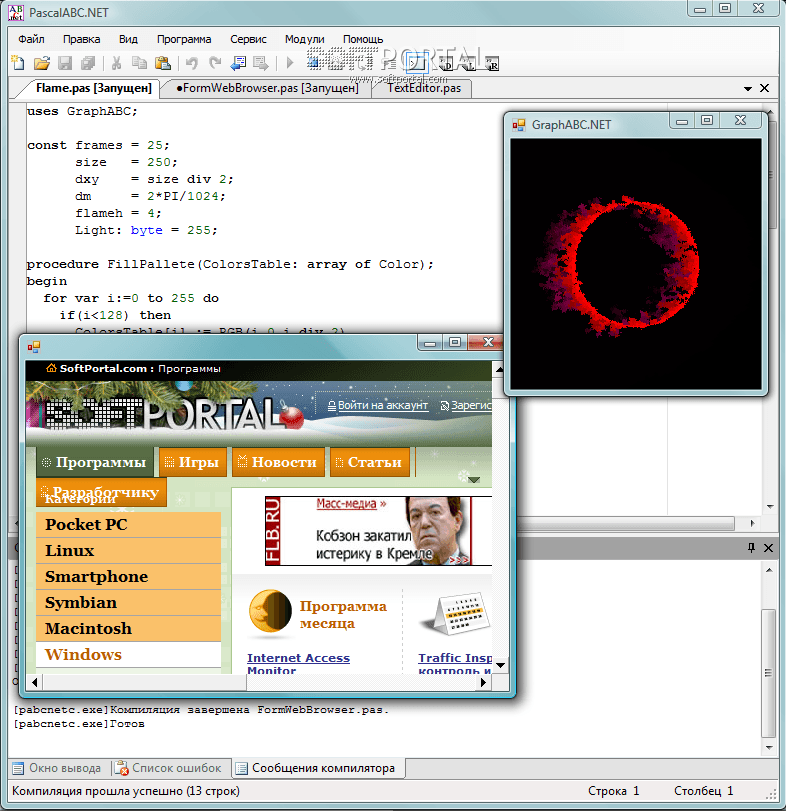
Task: Open the Файл menu
Action: point(32,39)
